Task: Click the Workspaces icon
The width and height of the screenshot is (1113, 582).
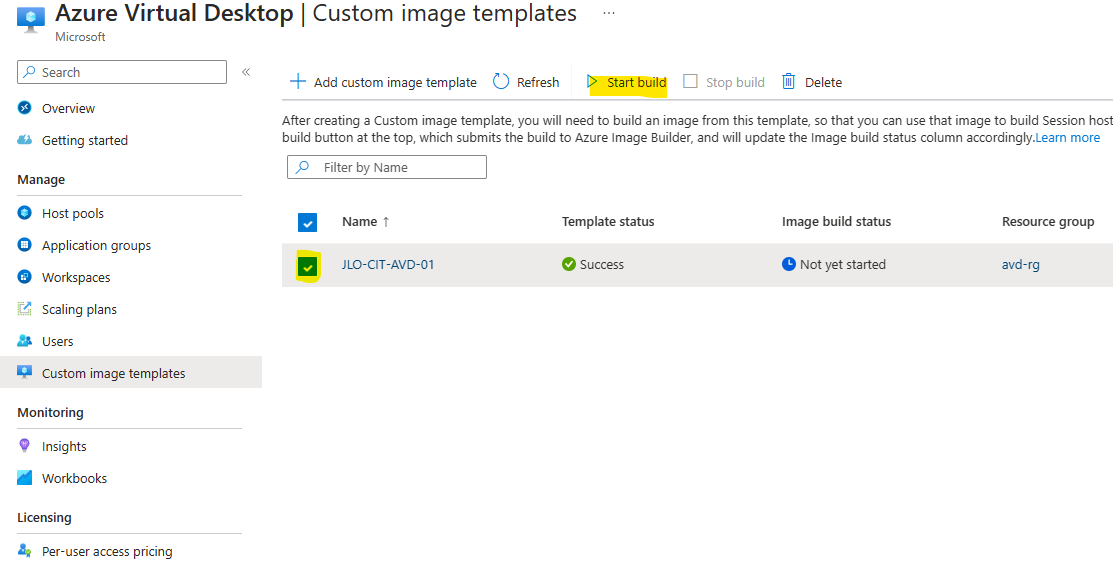Action: click(25, 277)
